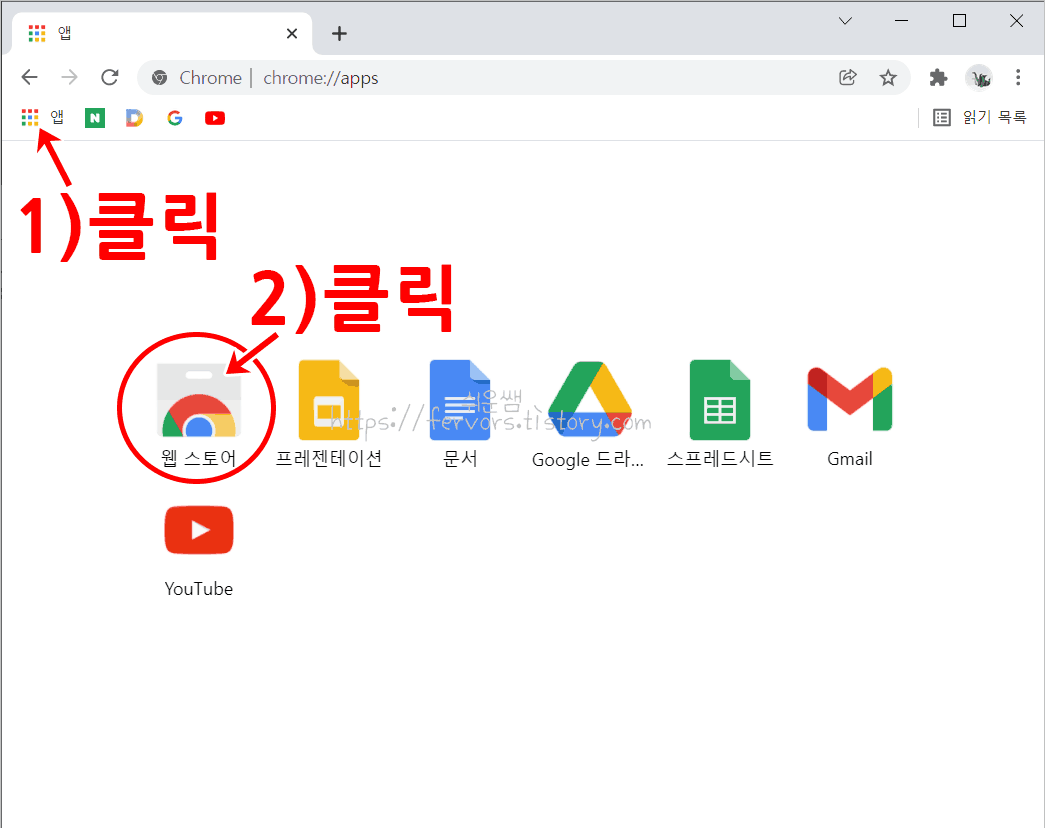This screenshot has width=1045, height=828.
Task: Open the Reading list button
Action: click(x=980, y=117)
